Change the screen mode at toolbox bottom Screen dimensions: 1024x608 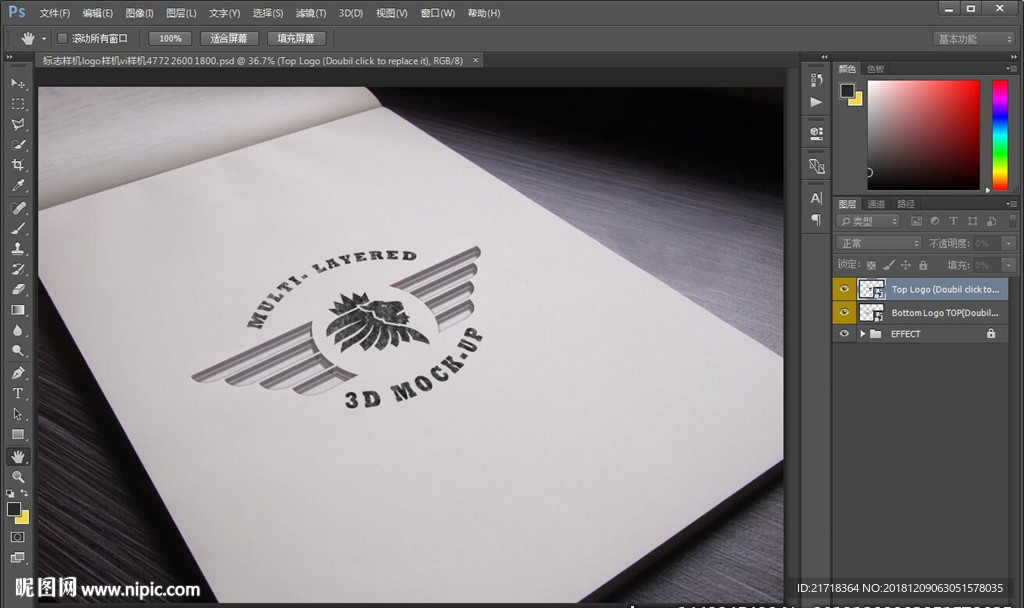point(18,558)
